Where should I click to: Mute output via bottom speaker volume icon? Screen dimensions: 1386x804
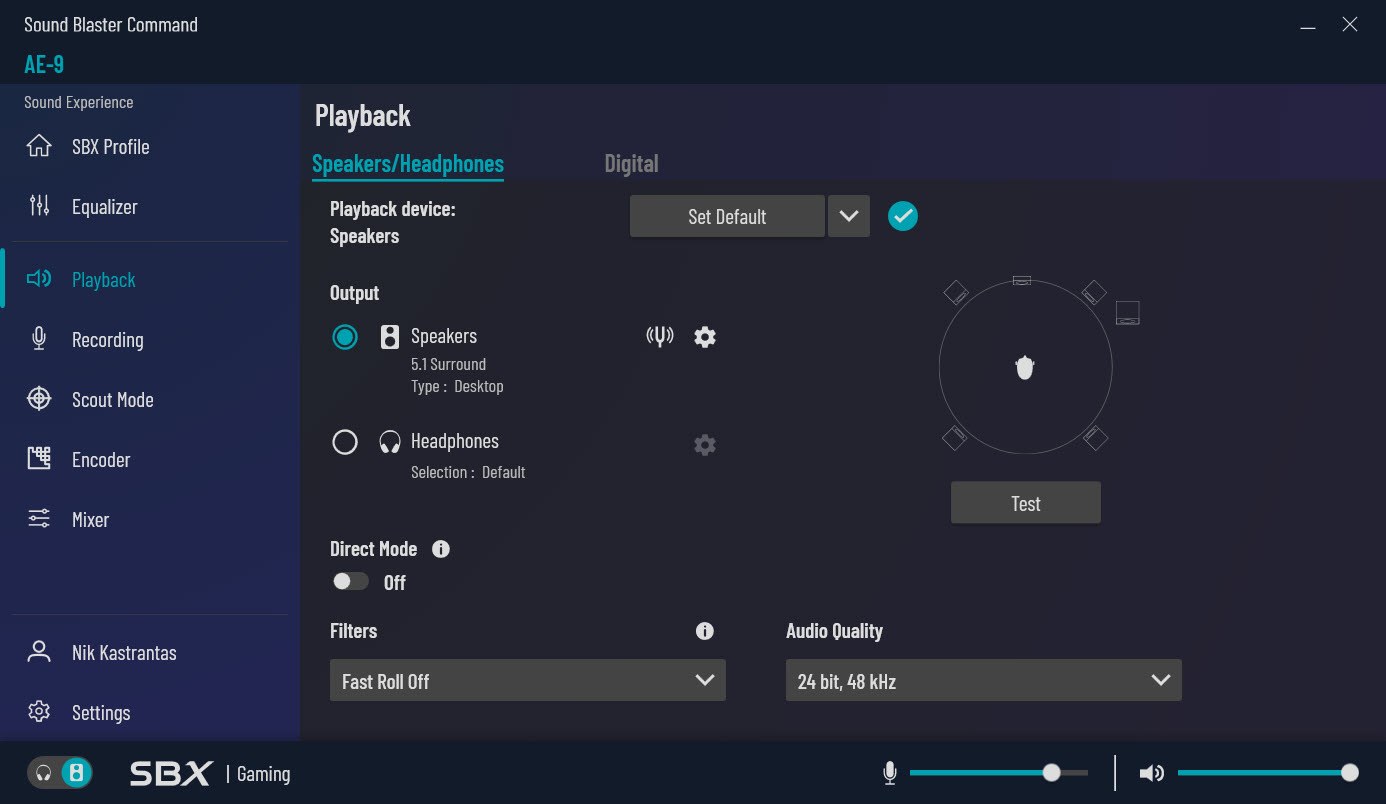point(1152,773)
